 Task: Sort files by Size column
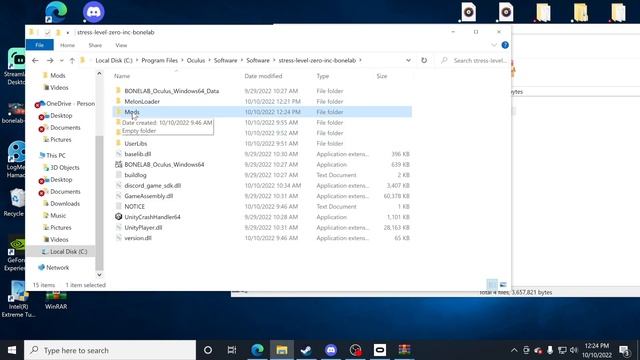coord(382,76)
